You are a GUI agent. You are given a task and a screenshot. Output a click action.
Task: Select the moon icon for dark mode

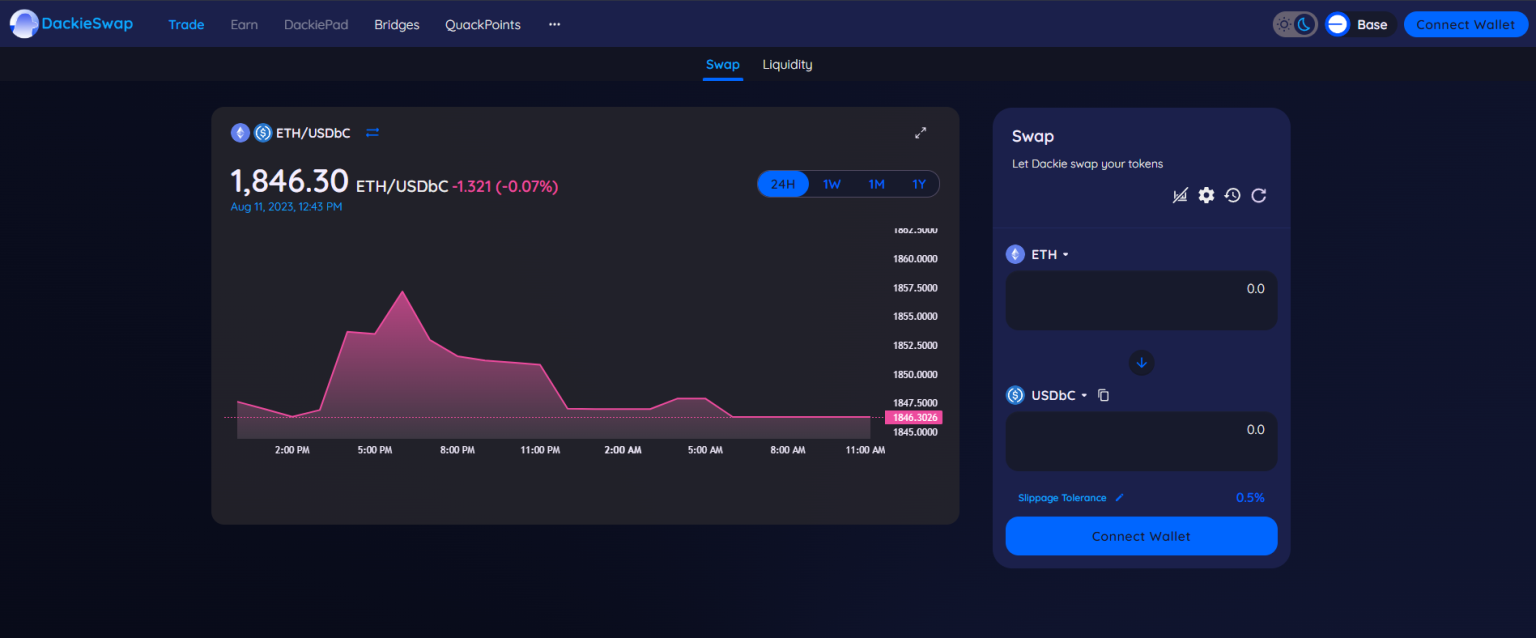coord(1304,24)
